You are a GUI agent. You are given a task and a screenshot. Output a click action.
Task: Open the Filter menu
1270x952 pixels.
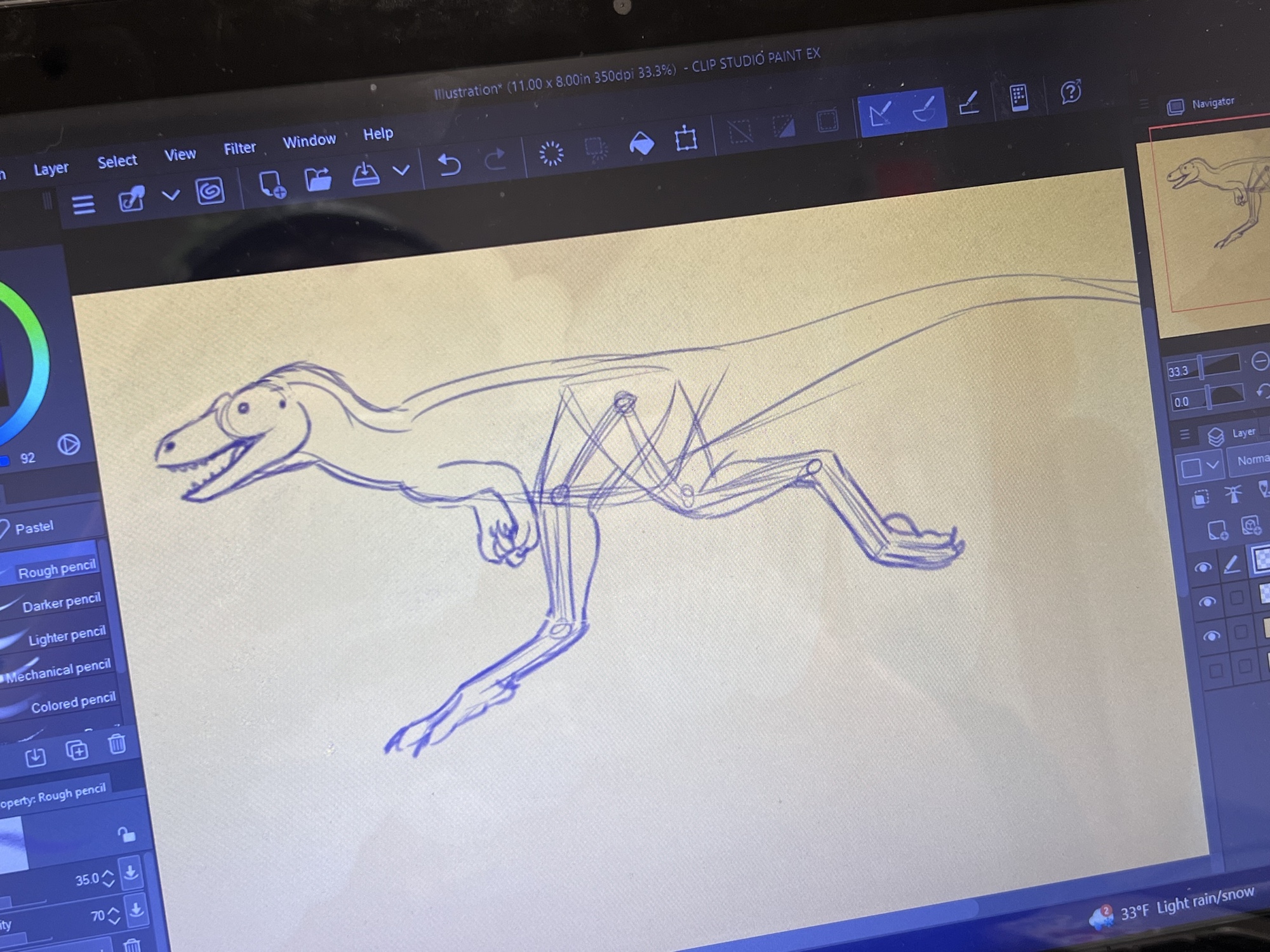[x=239, y=149]
